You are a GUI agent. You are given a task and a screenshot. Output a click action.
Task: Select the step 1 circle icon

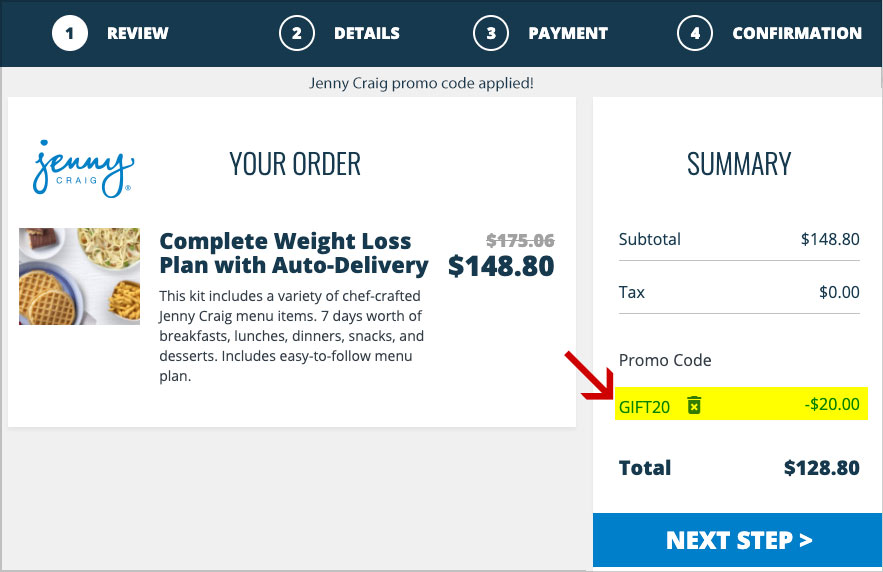(70, 33)
